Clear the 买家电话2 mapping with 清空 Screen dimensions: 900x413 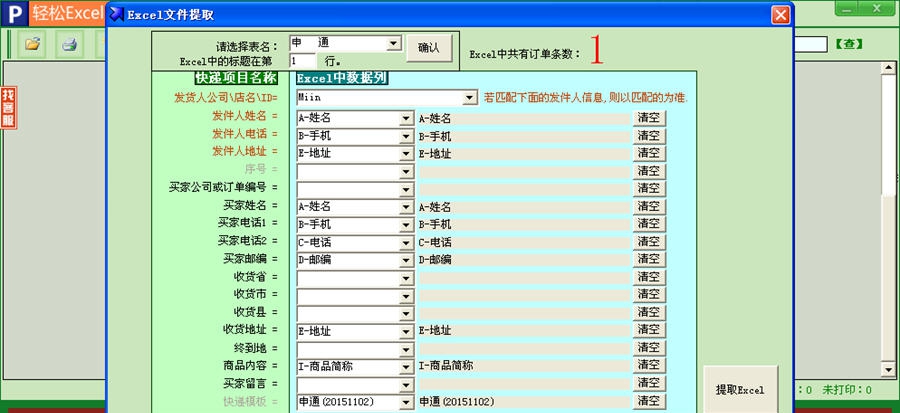tap(649, 242)
